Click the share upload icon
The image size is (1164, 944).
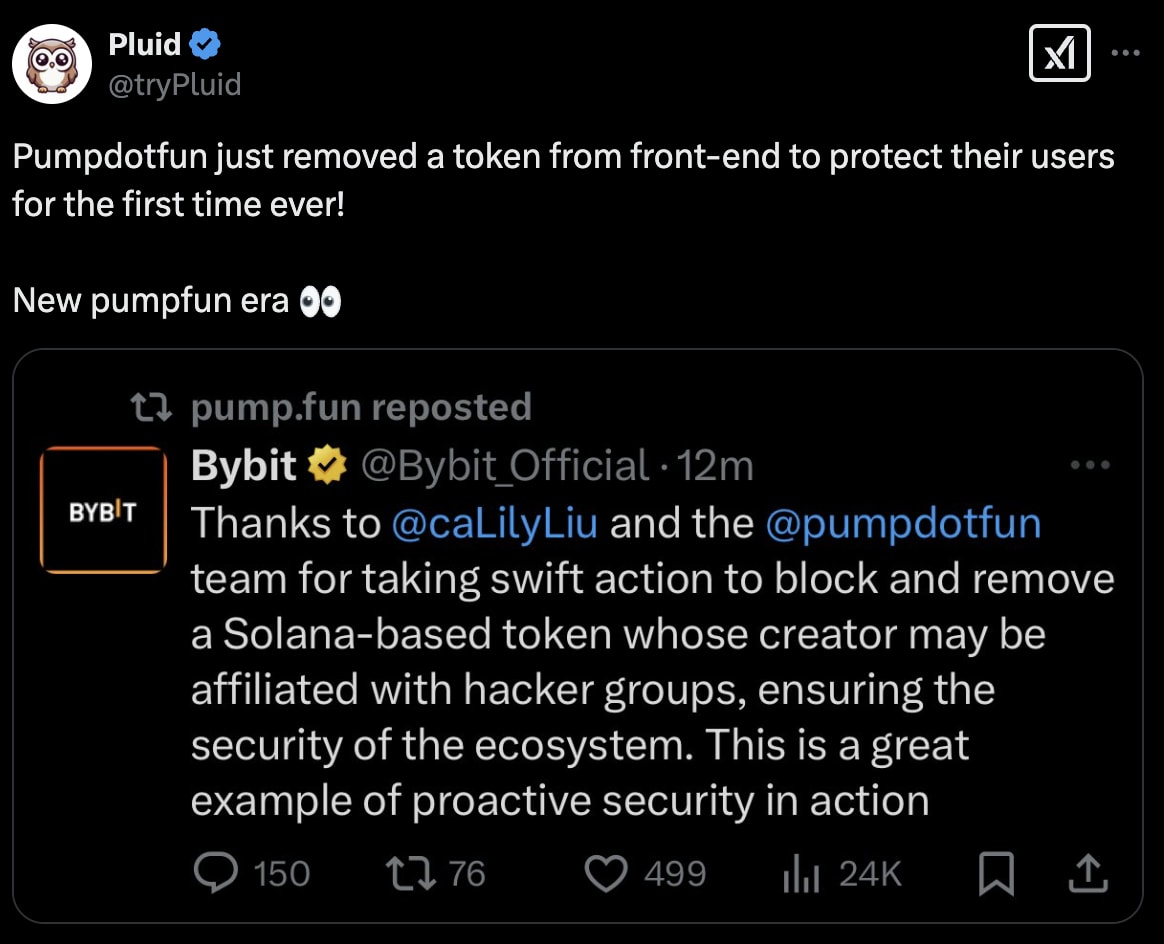[x=1090, y=873]
